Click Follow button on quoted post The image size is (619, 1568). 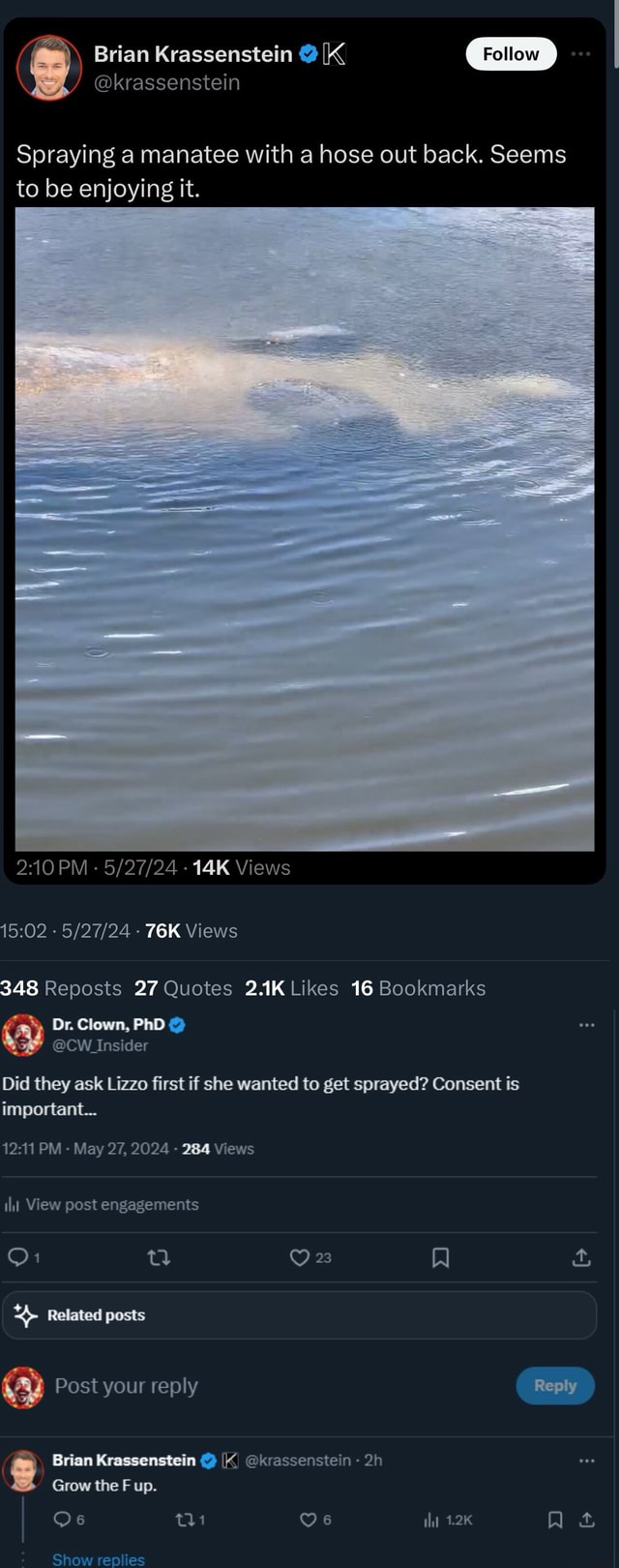pos(511,54)
